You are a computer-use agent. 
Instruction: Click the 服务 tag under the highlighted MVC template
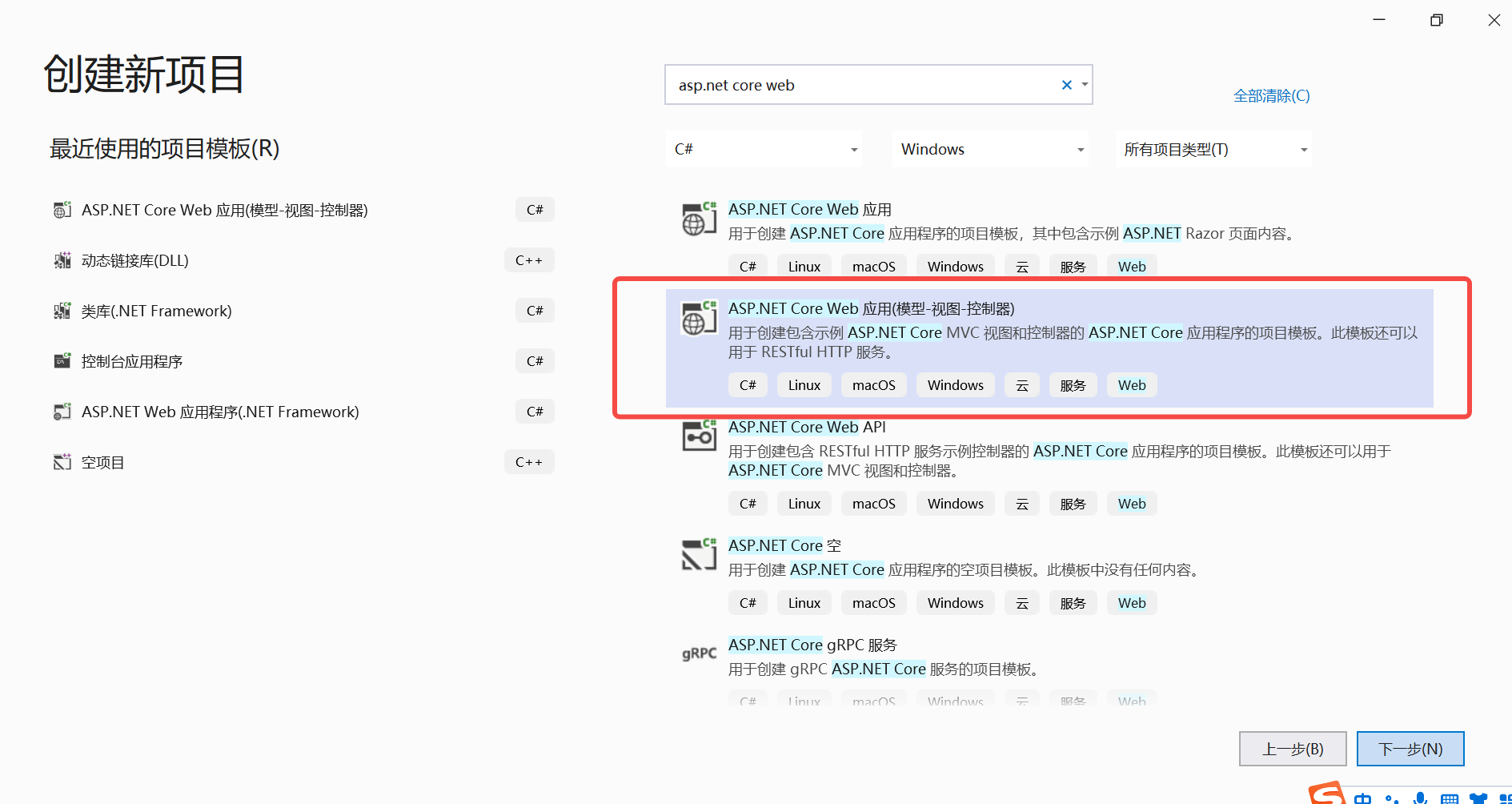(x=1073, y=385)
